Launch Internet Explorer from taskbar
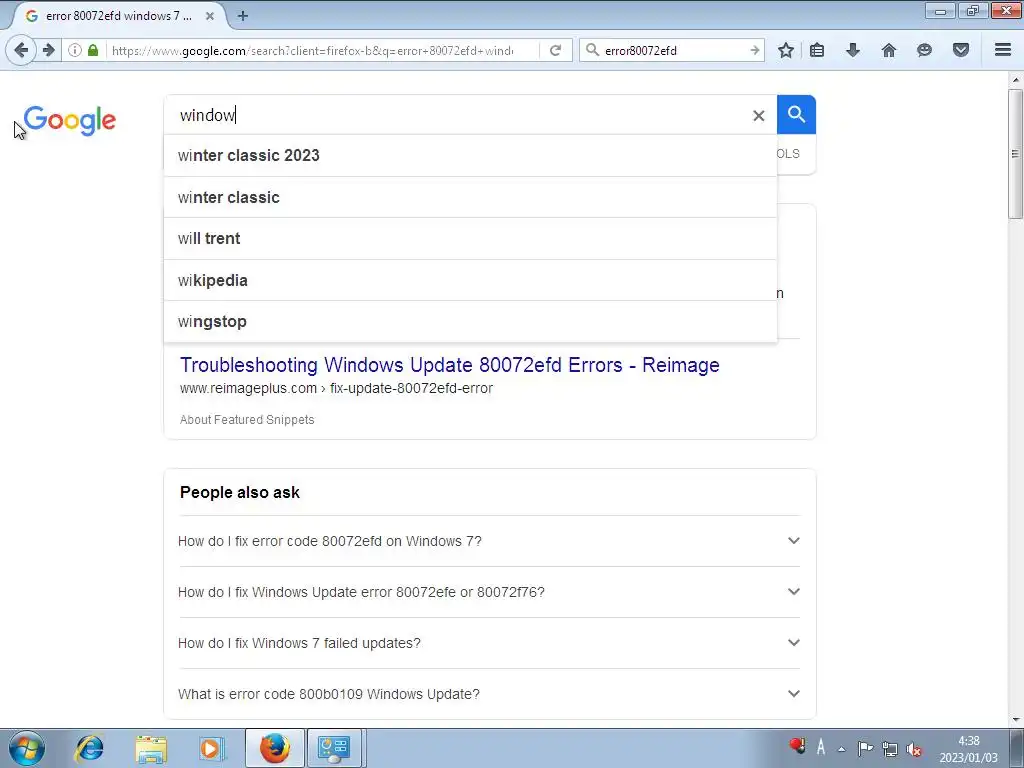This screenshot has width=1024, height=768. pos(89,748)
